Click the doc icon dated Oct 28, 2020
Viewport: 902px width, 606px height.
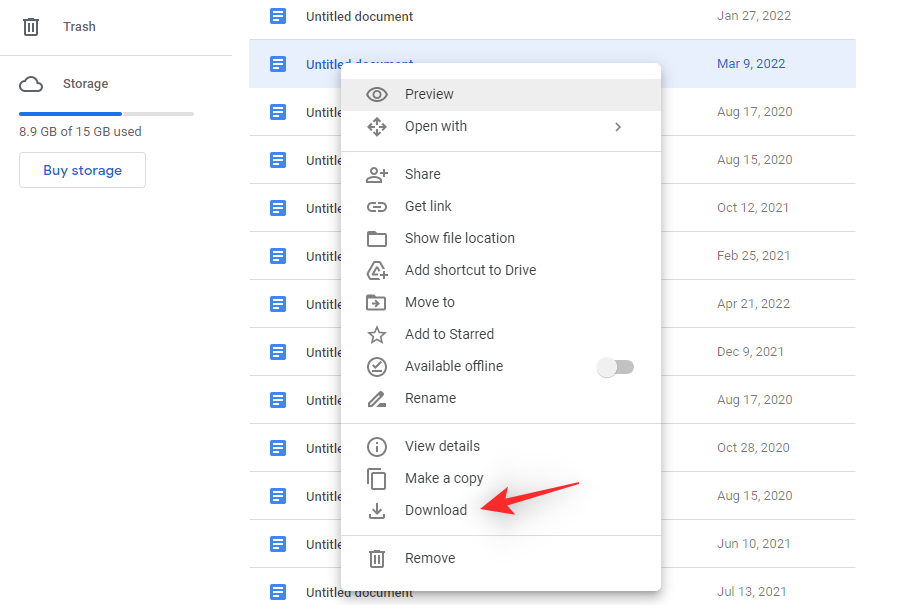[278, 448]
